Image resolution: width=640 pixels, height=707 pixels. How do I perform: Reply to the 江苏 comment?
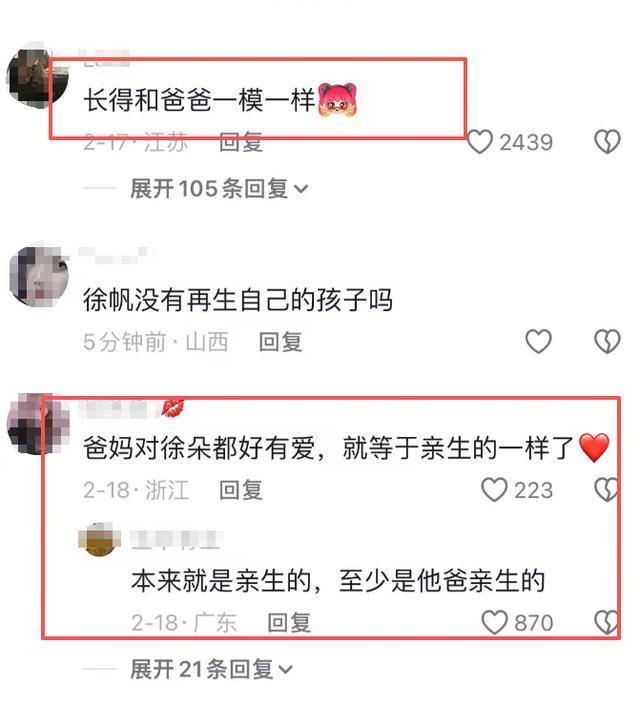(x=241, y=142)
